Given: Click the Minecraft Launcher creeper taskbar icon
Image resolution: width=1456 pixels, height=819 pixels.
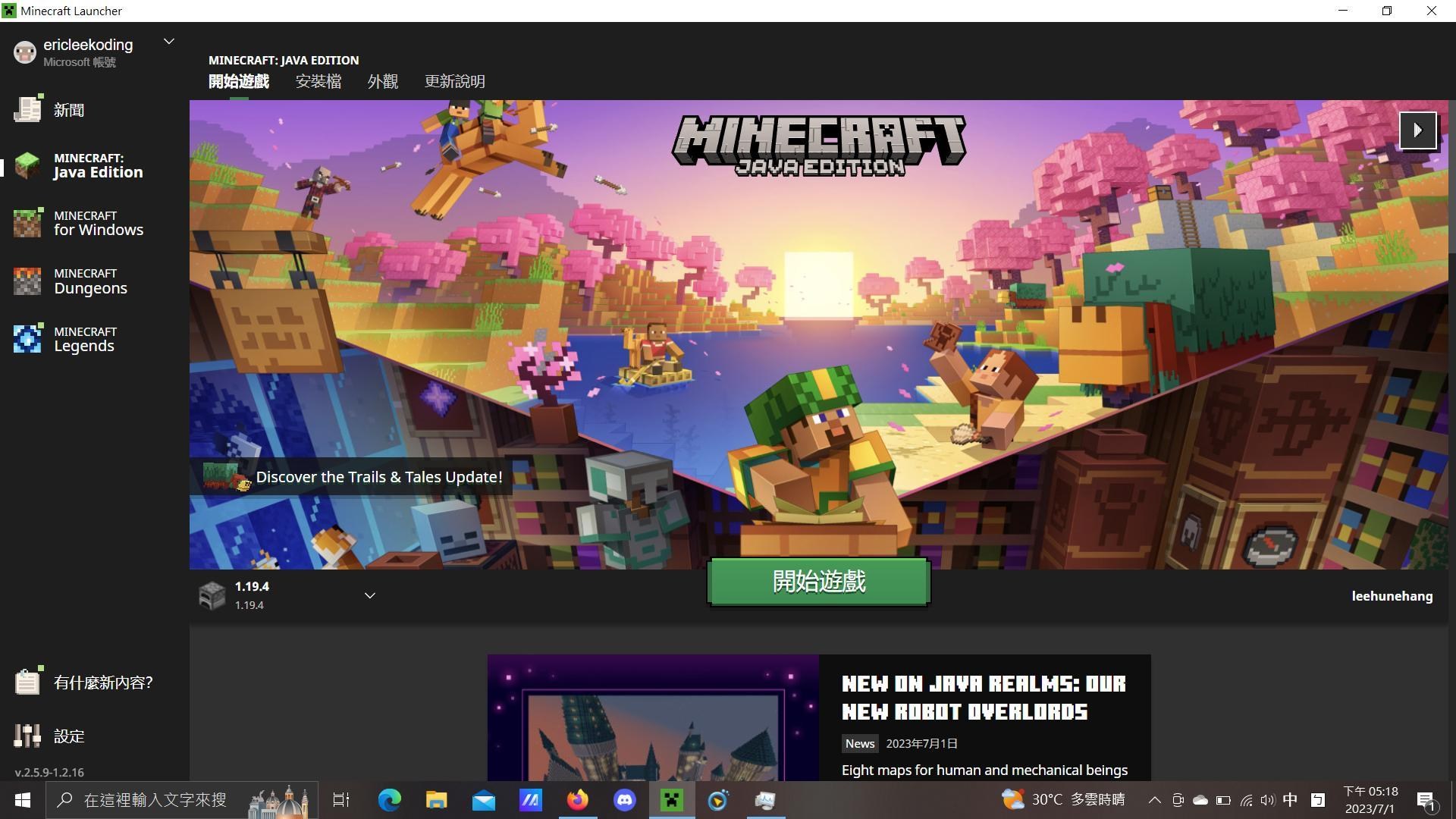Looking at the screenshot, I should coord(672,800).
